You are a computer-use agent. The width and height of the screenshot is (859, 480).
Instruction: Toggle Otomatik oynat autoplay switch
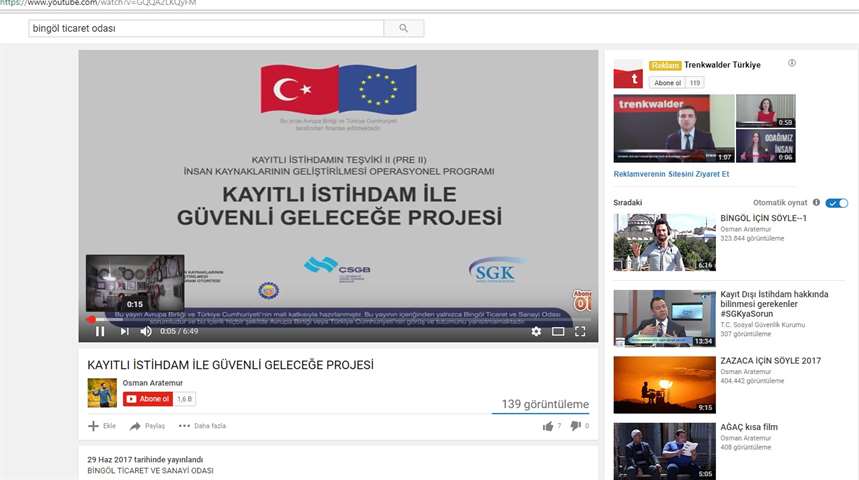837,203
